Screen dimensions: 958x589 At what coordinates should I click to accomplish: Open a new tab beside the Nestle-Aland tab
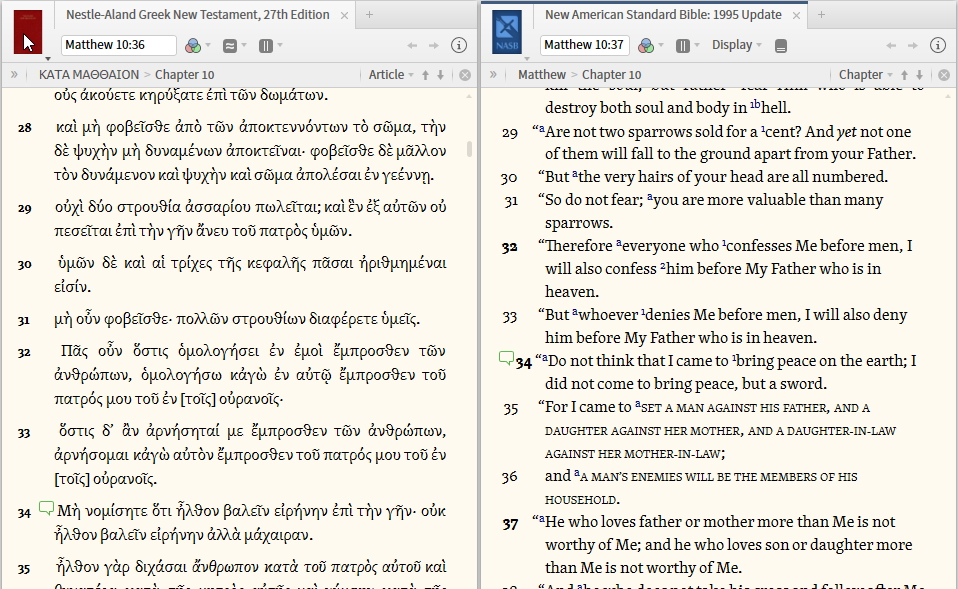(370, 15)
